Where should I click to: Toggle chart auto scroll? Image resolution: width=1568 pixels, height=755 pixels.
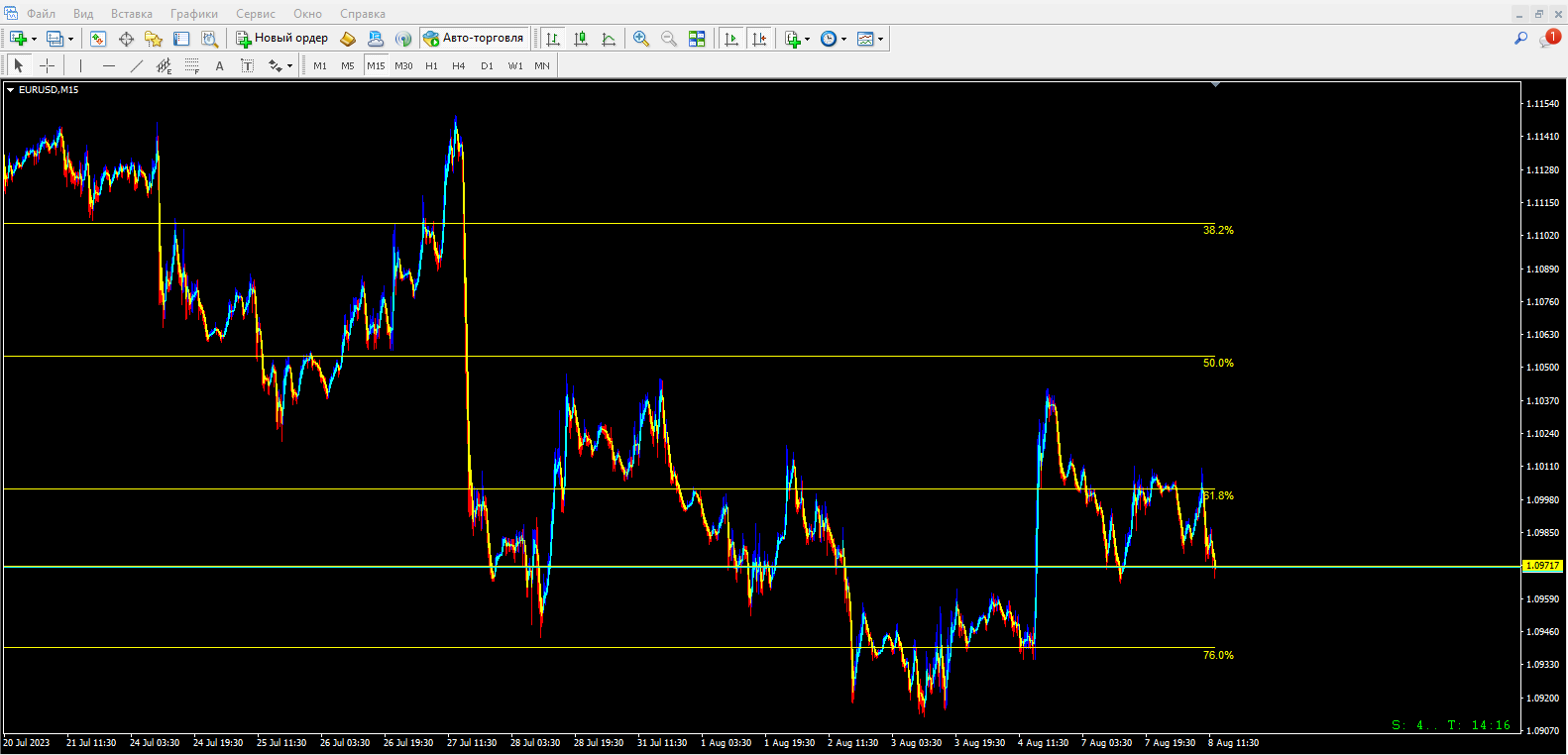(731, 39)
